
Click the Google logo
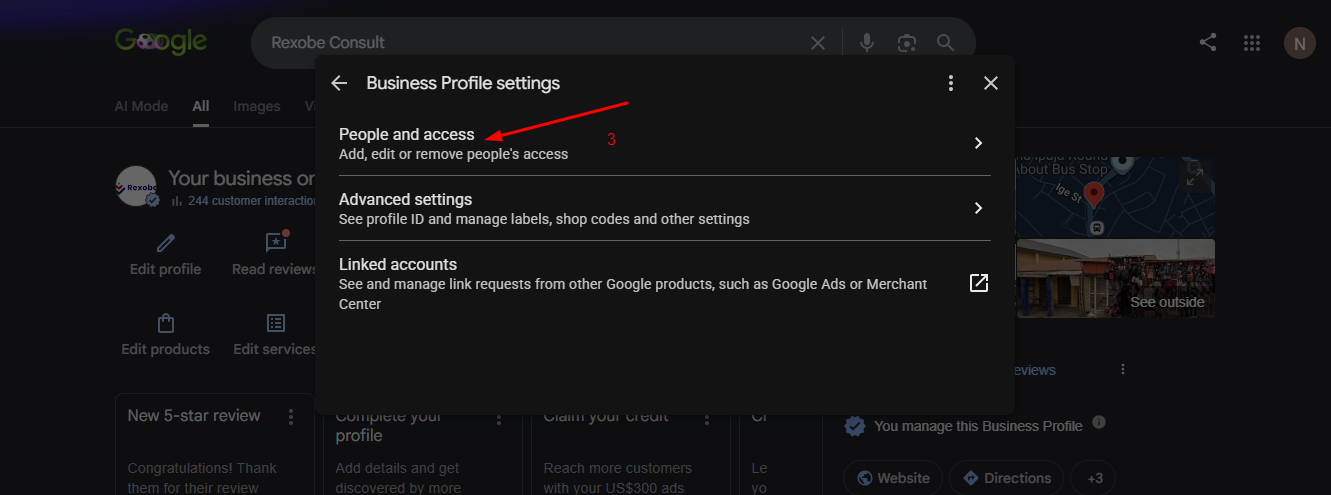(x=161, y=41)
